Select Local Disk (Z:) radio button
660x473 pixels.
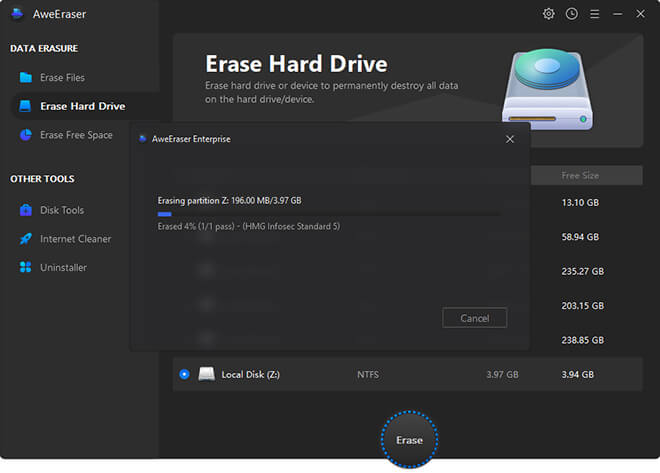pyautogui.click(x=184, y=374)
